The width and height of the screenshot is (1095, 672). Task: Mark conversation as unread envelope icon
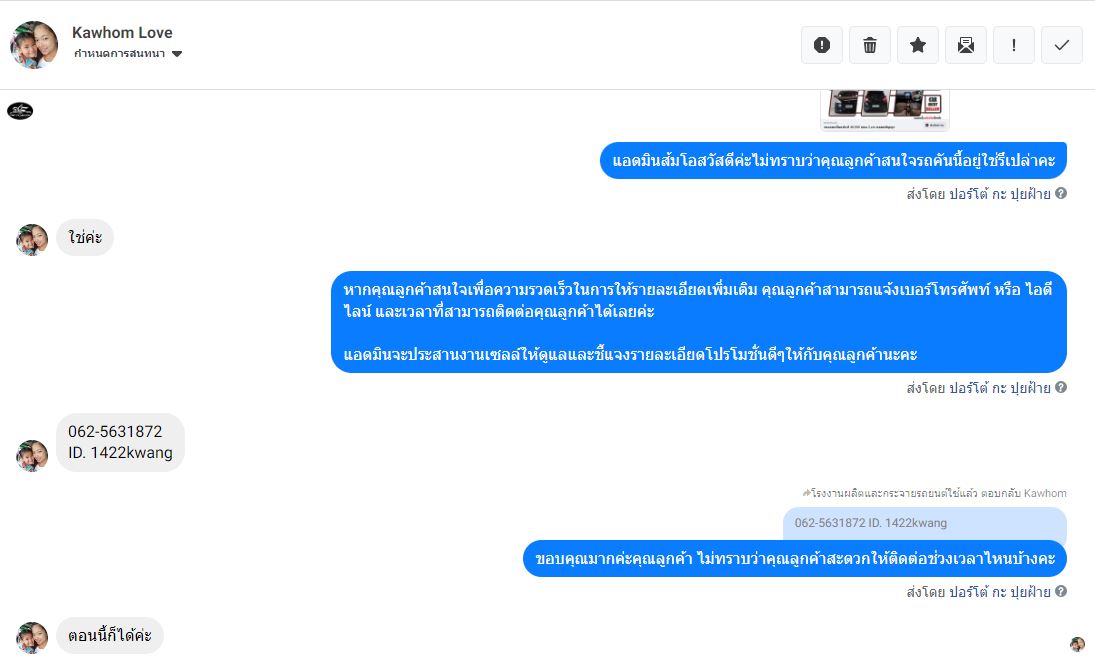(966, 45)
